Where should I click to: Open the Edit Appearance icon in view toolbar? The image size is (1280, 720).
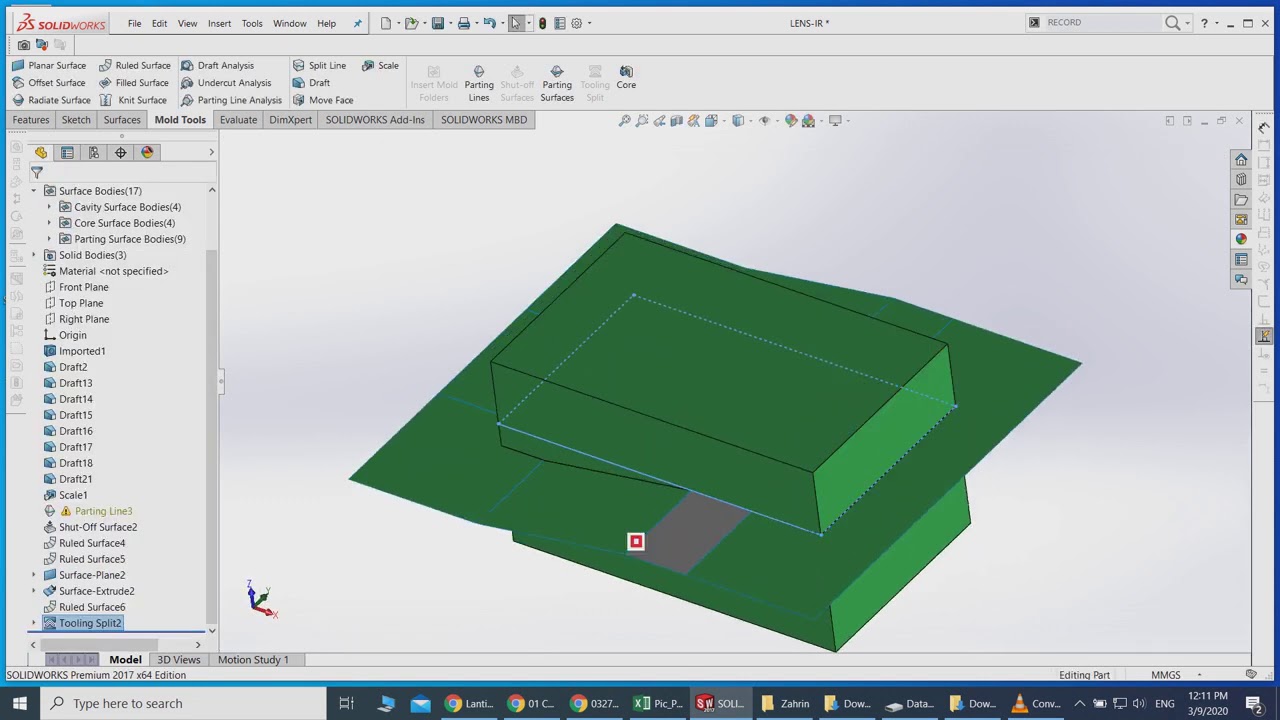791,121
